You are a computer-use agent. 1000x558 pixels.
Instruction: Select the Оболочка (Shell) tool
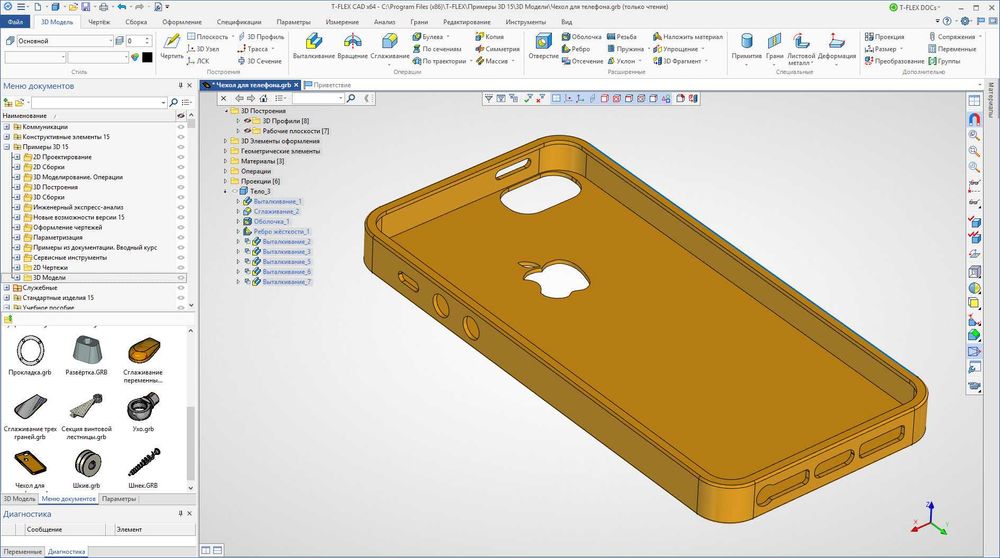click(581, 36)
